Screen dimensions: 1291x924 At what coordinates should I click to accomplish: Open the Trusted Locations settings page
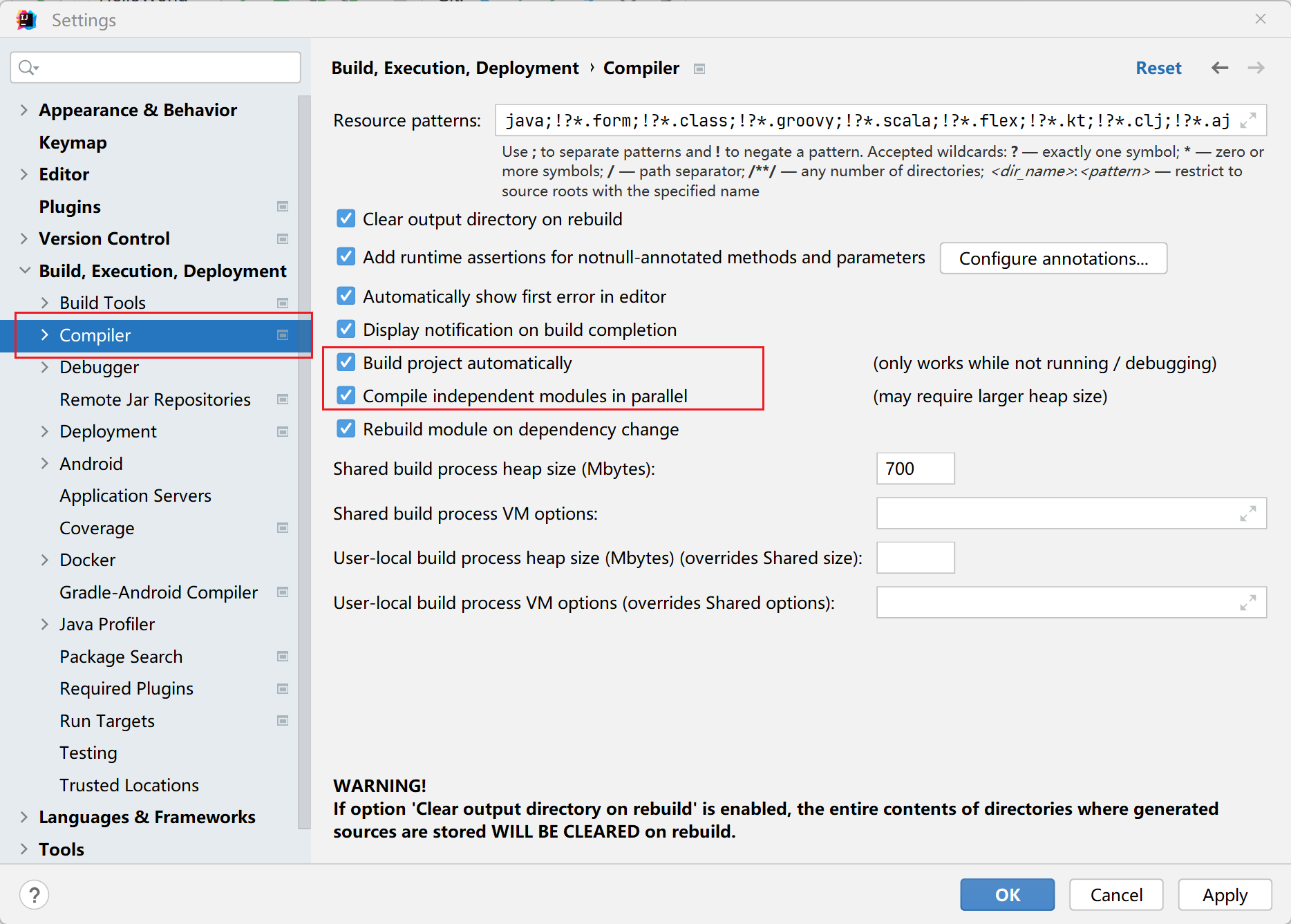pyautogui.click(x=129, y=785)
